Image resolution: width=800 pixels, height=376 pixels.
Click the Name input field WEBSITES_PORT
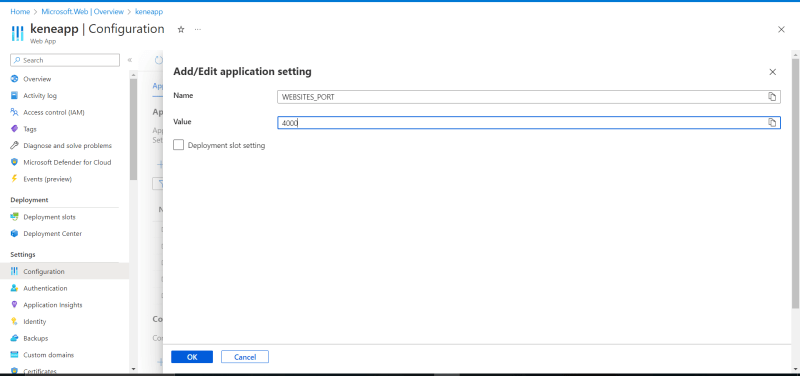coord(529,97)
